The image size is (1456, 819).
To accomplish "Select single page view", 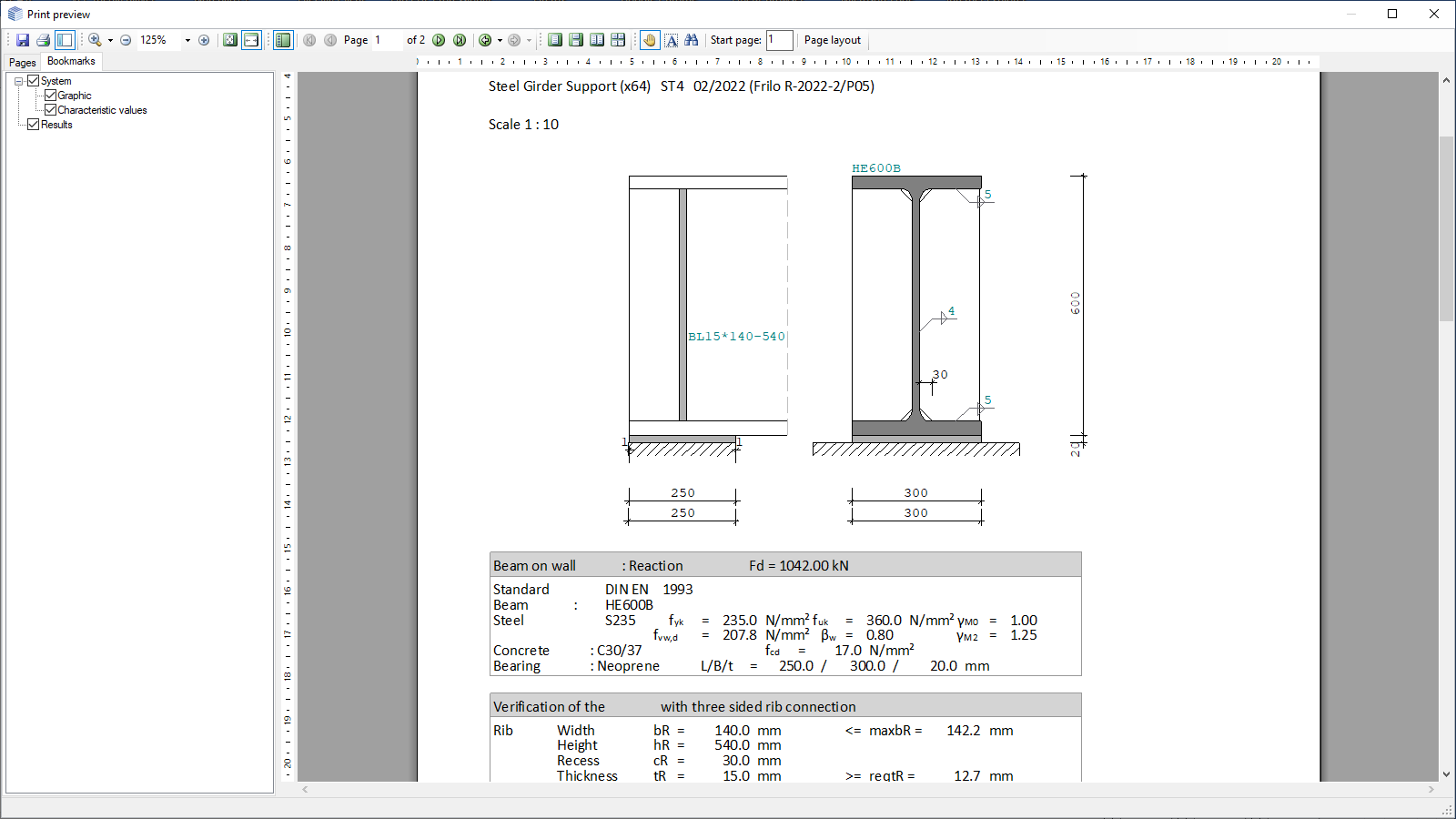I will (555, 40).
